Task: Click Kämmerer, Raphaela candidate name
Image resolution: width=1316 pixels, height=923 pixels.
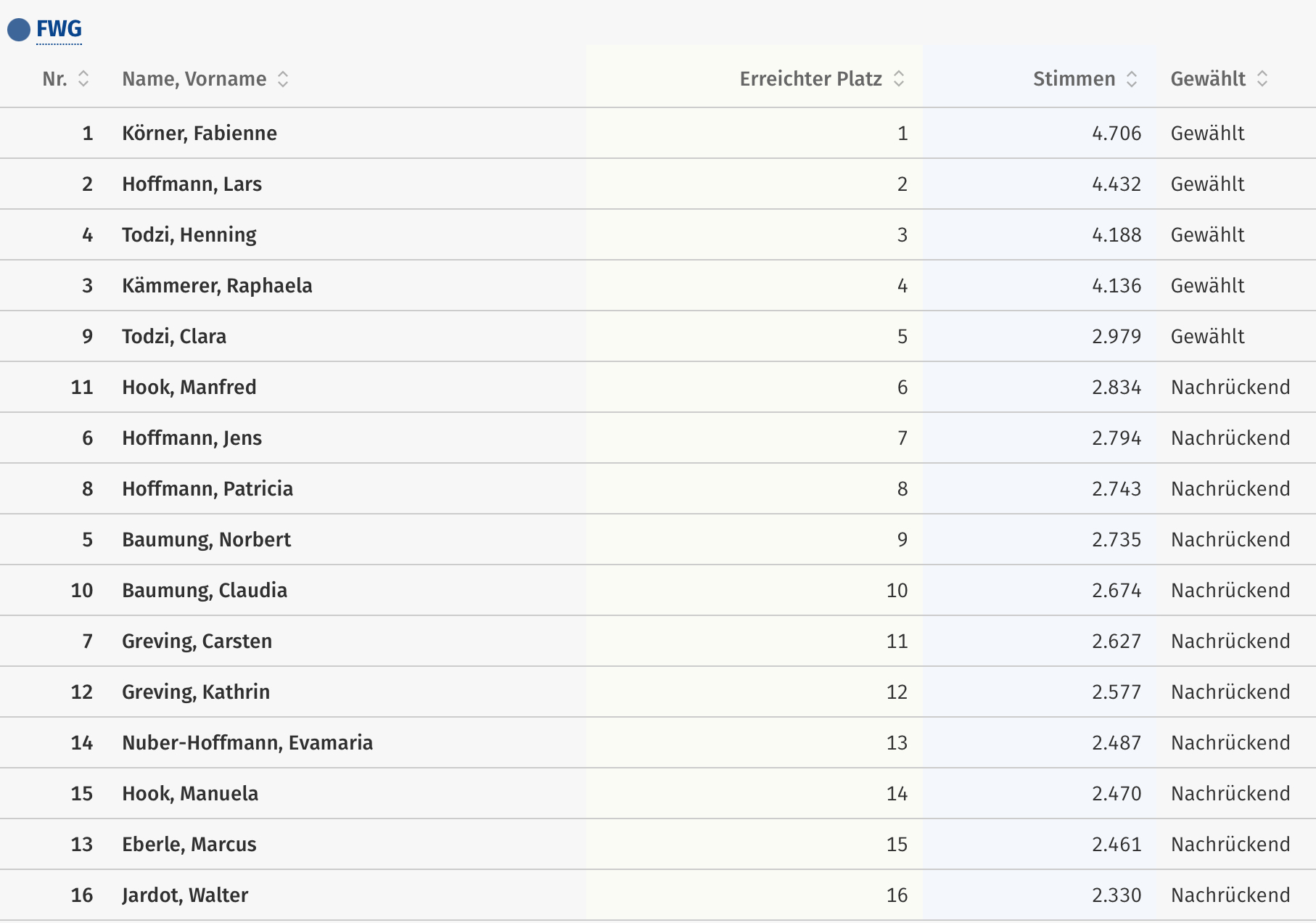Action: pyautogui.click(x=217, y=286)
